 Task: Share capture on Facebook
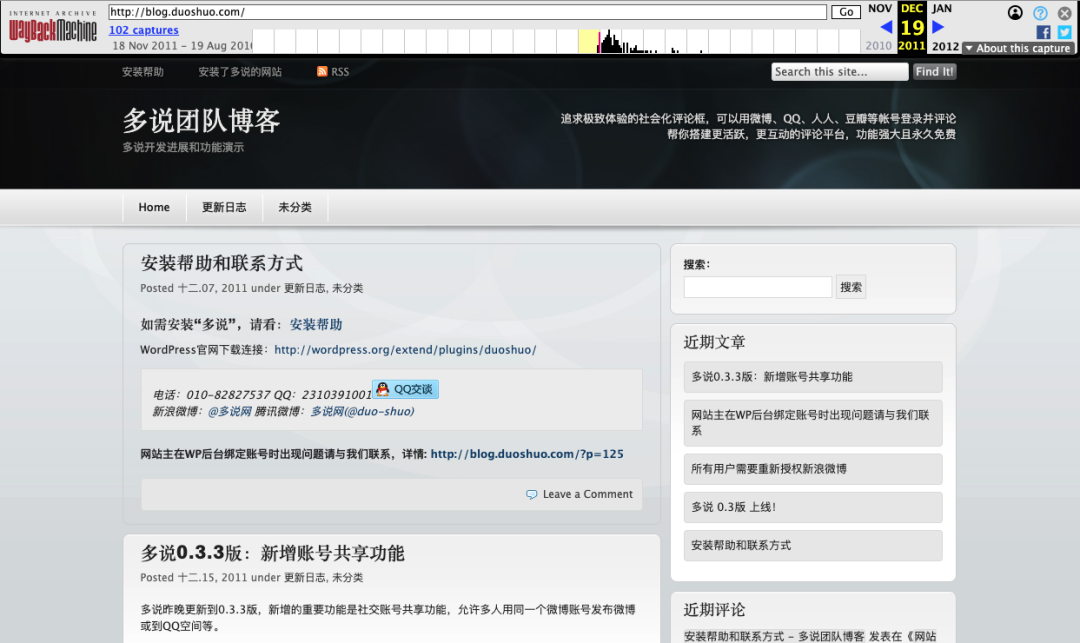(1043, 32)
